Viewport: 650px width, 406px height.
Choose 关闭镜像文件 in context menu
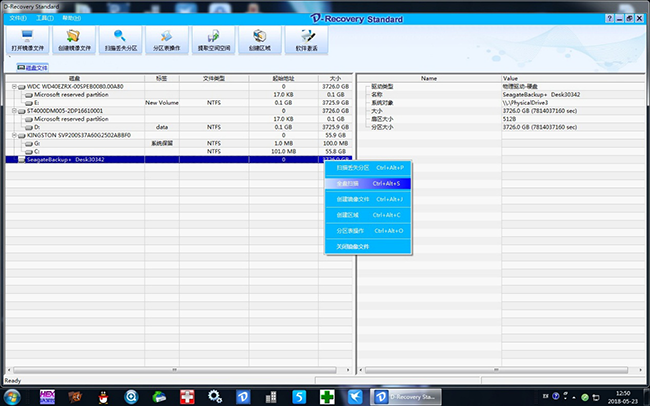point(369,247)
